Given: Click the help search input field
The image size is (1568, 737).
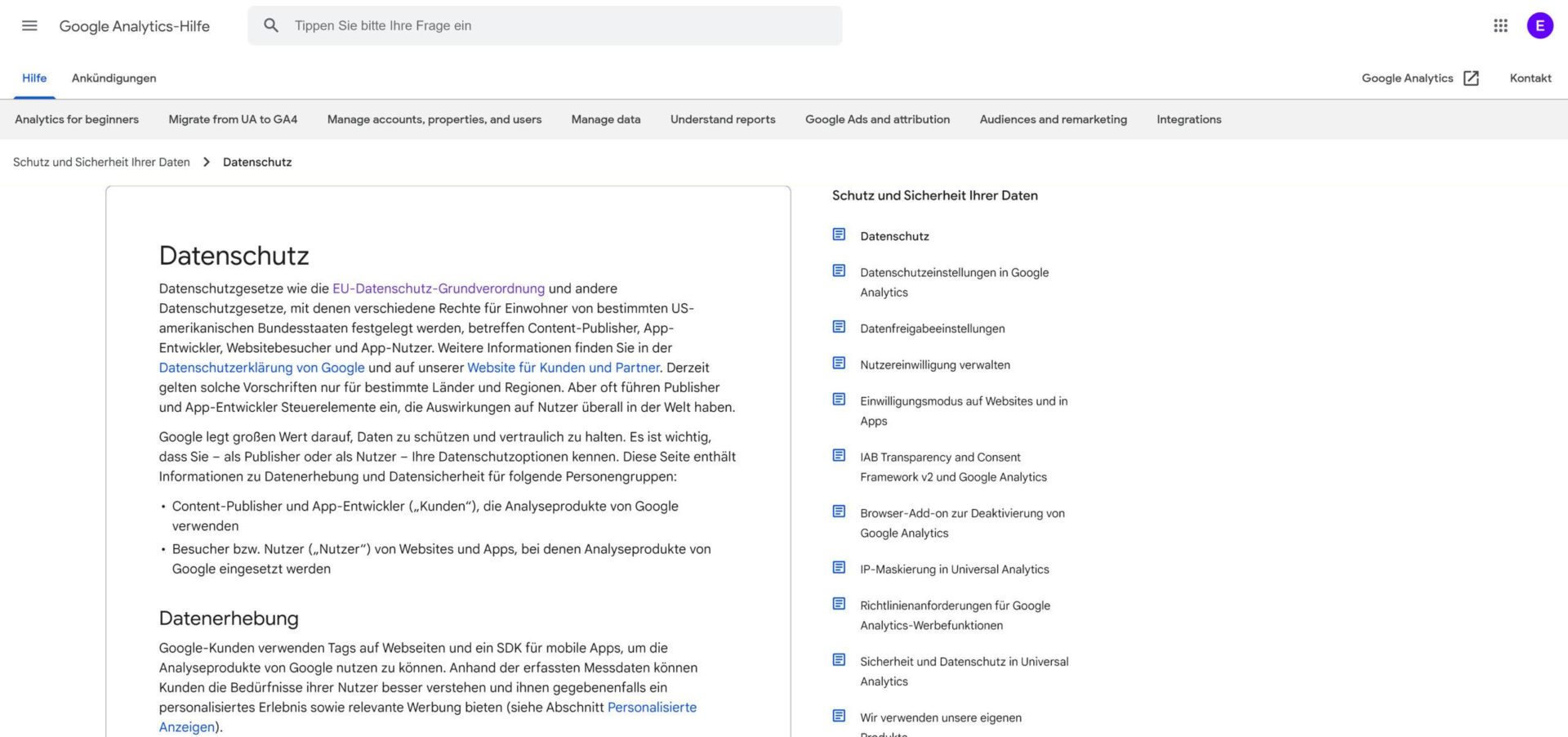Looking at the screenshot, I should point(555,25).
